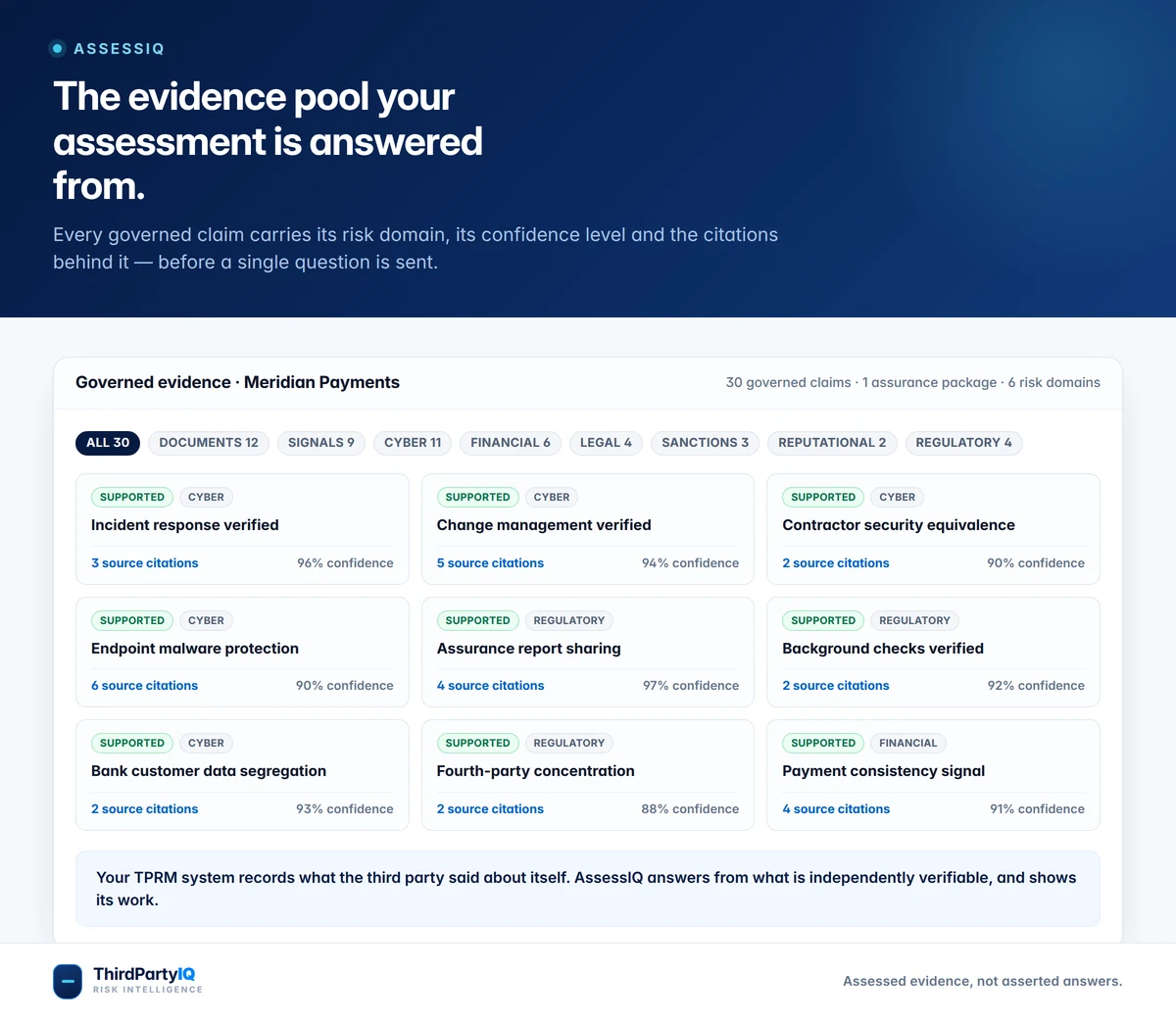Click the ThirdPartyIQ brand name

(144, 974)
